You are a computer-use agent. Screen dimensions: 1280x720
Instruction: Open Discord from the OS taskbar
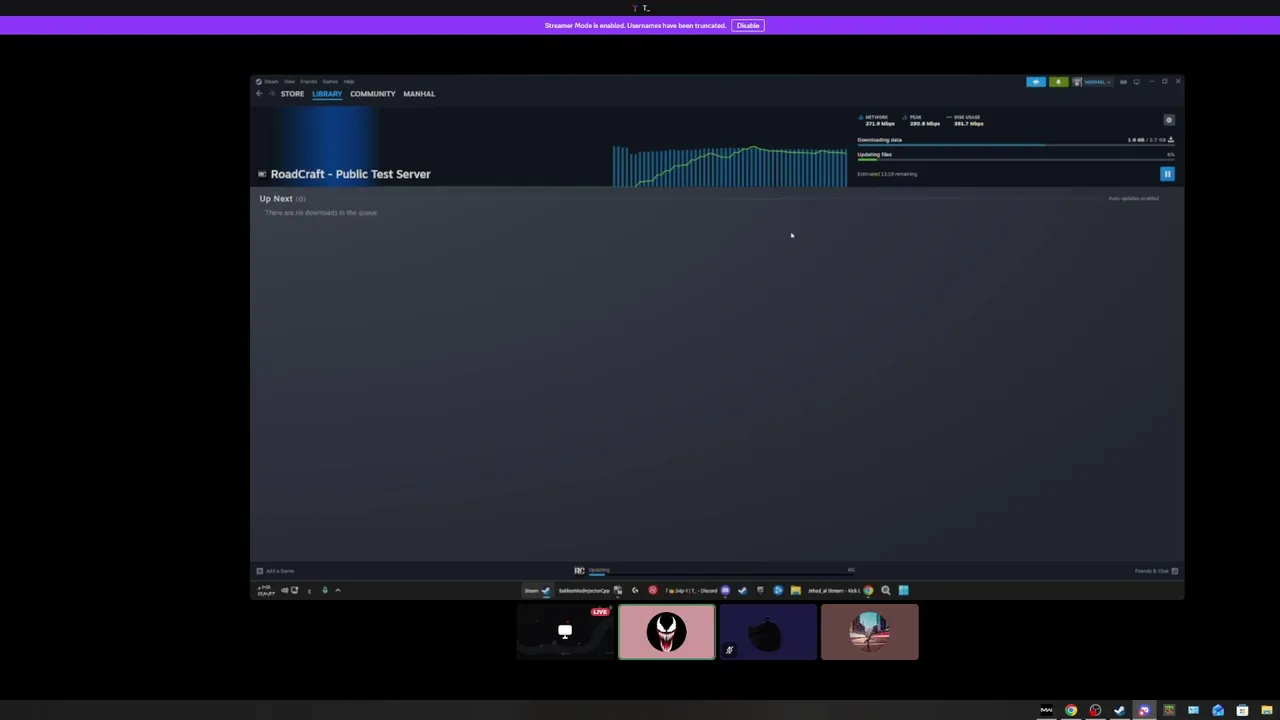point(1144,711)
